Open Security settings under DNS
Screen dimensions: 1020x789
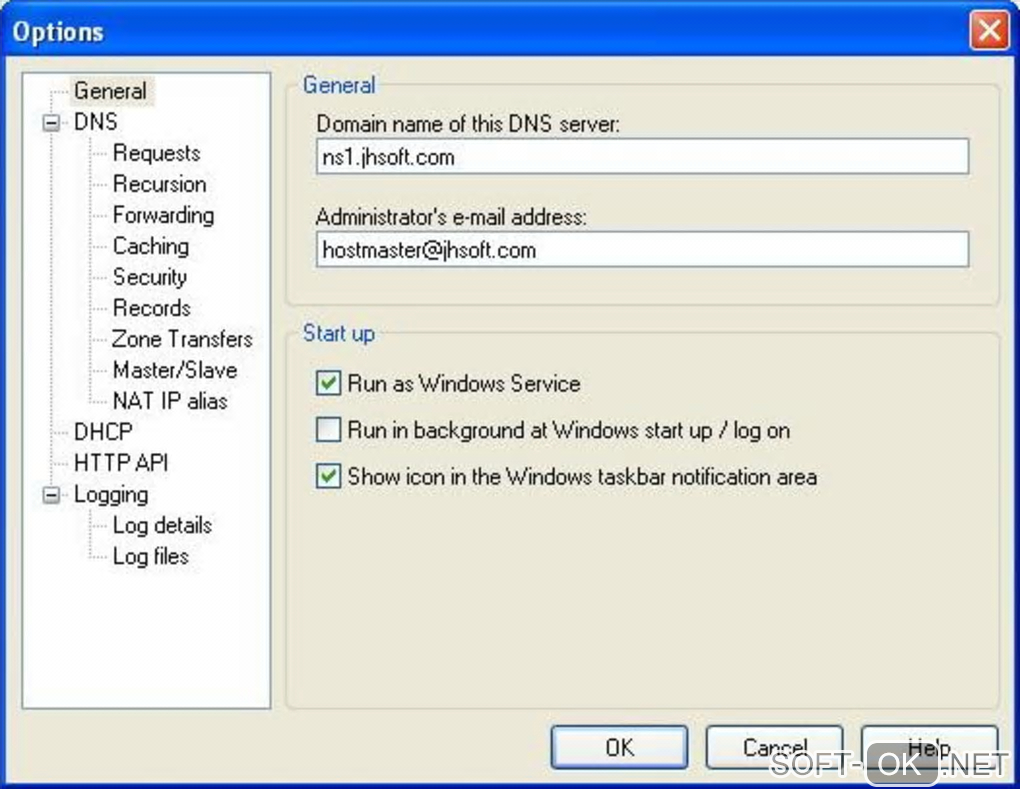149,277
